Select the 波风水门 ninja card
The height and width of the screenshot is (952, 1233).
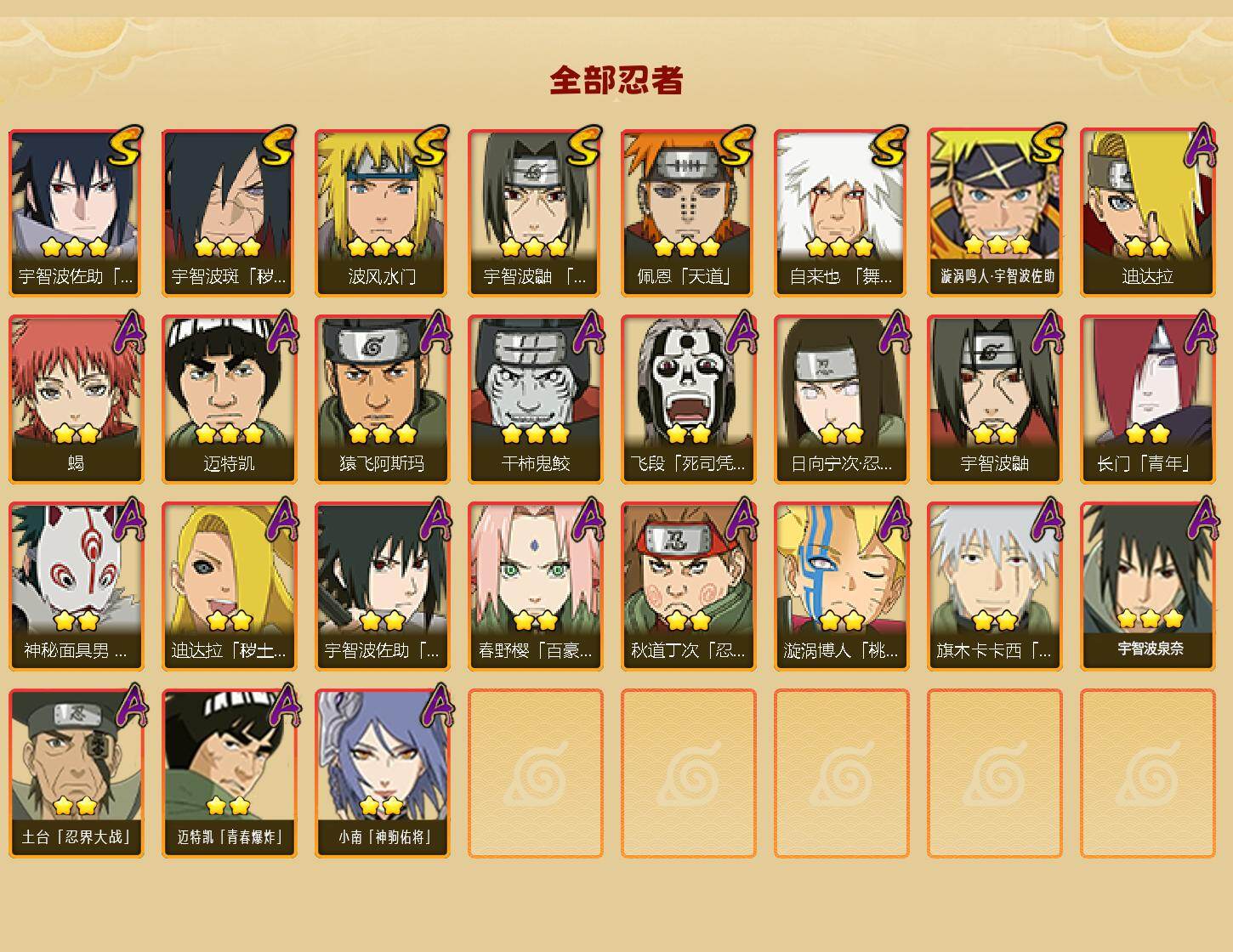tap(383, 212)
